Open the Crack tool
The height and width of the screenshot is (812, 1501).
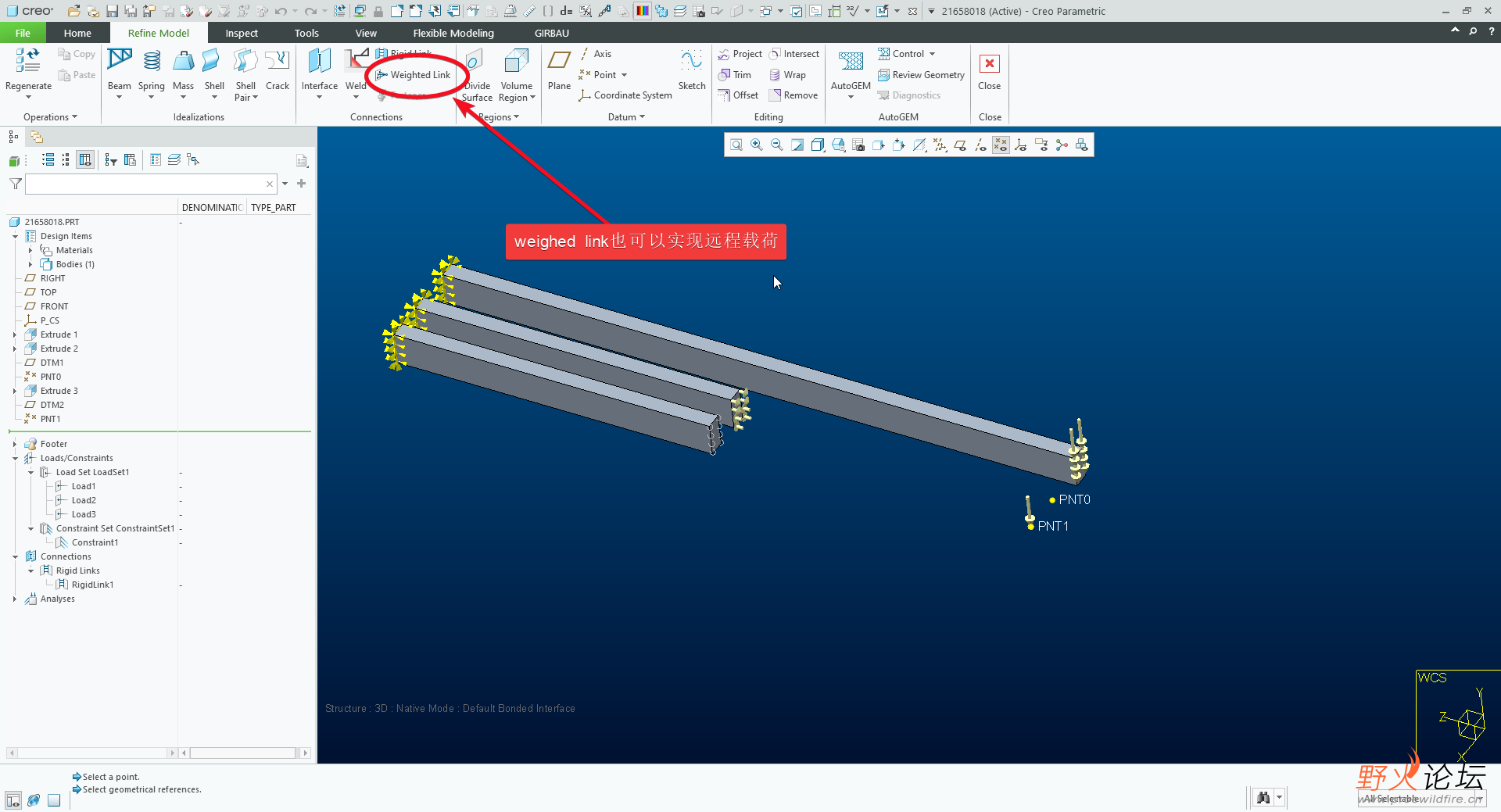pos(278,69)
